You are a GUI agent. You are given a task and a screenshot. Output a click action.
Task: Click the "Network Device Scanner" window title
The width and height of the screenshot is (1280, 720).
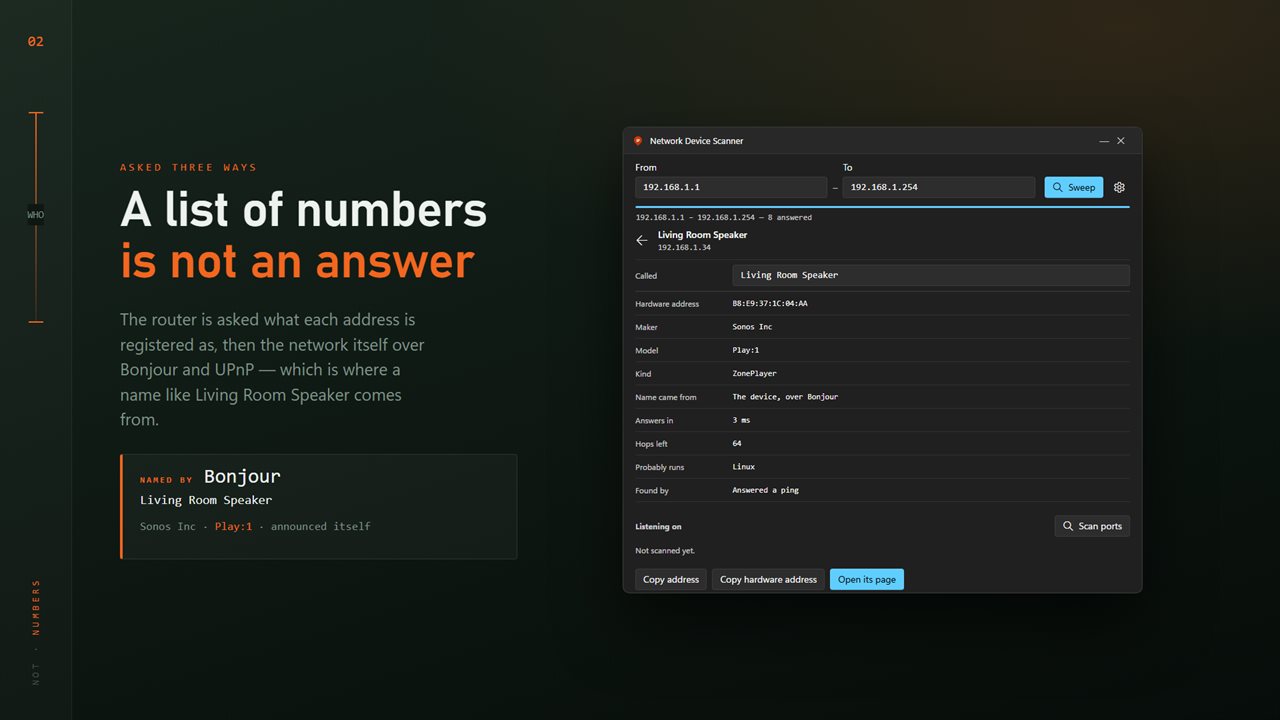[697, 141]
